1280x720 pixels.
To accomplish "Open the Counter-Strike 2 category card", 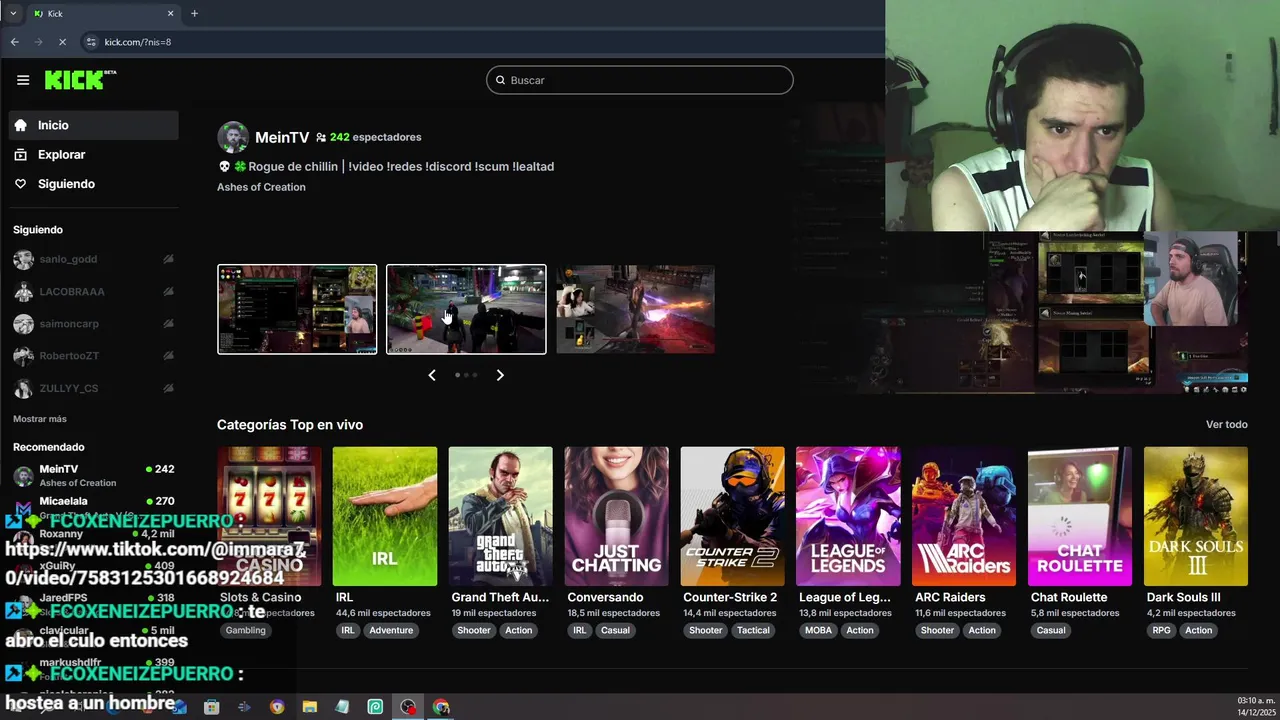I will tap(732, 516).
